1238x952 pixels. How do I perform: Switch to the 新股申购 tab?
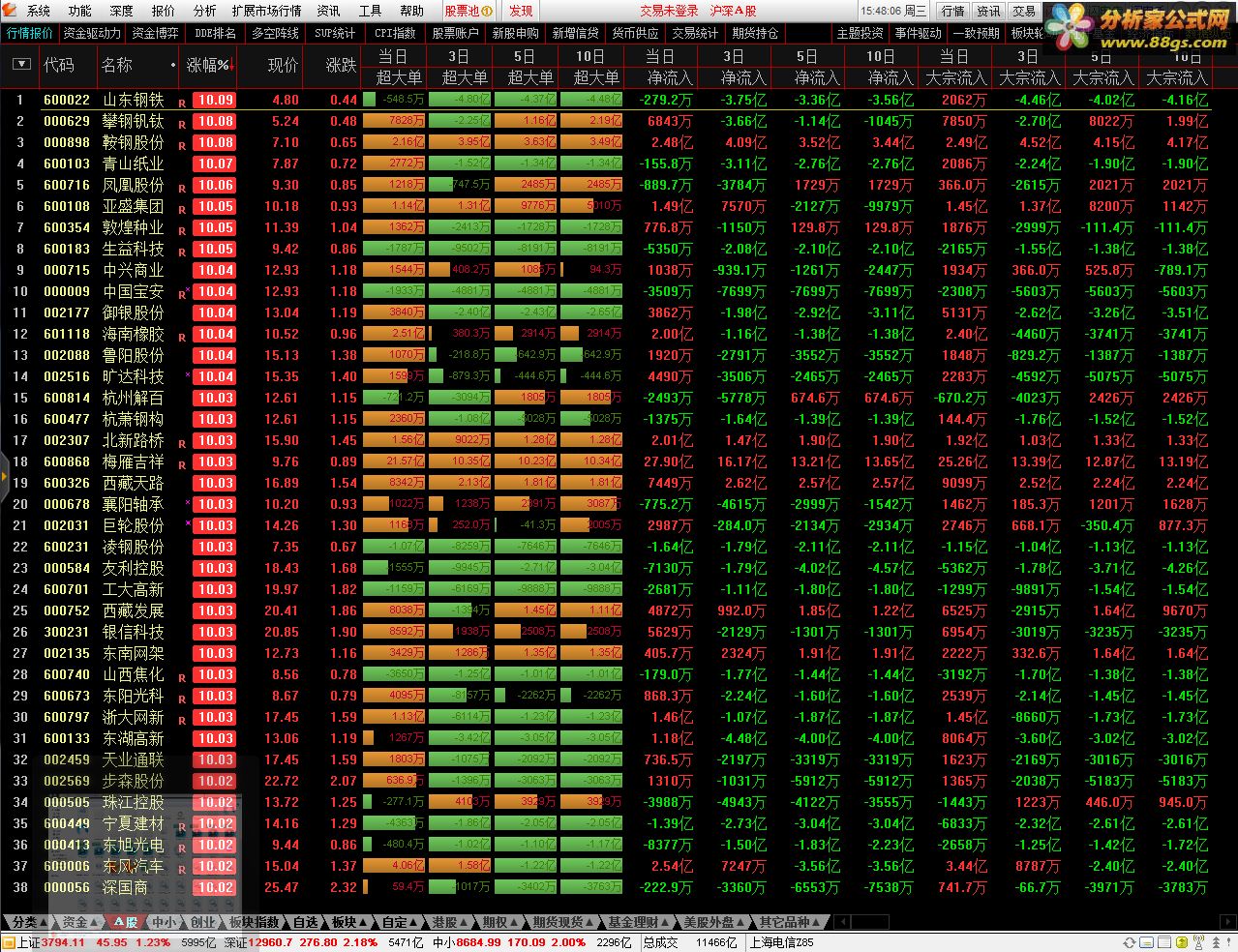click(x=516, y=33)
